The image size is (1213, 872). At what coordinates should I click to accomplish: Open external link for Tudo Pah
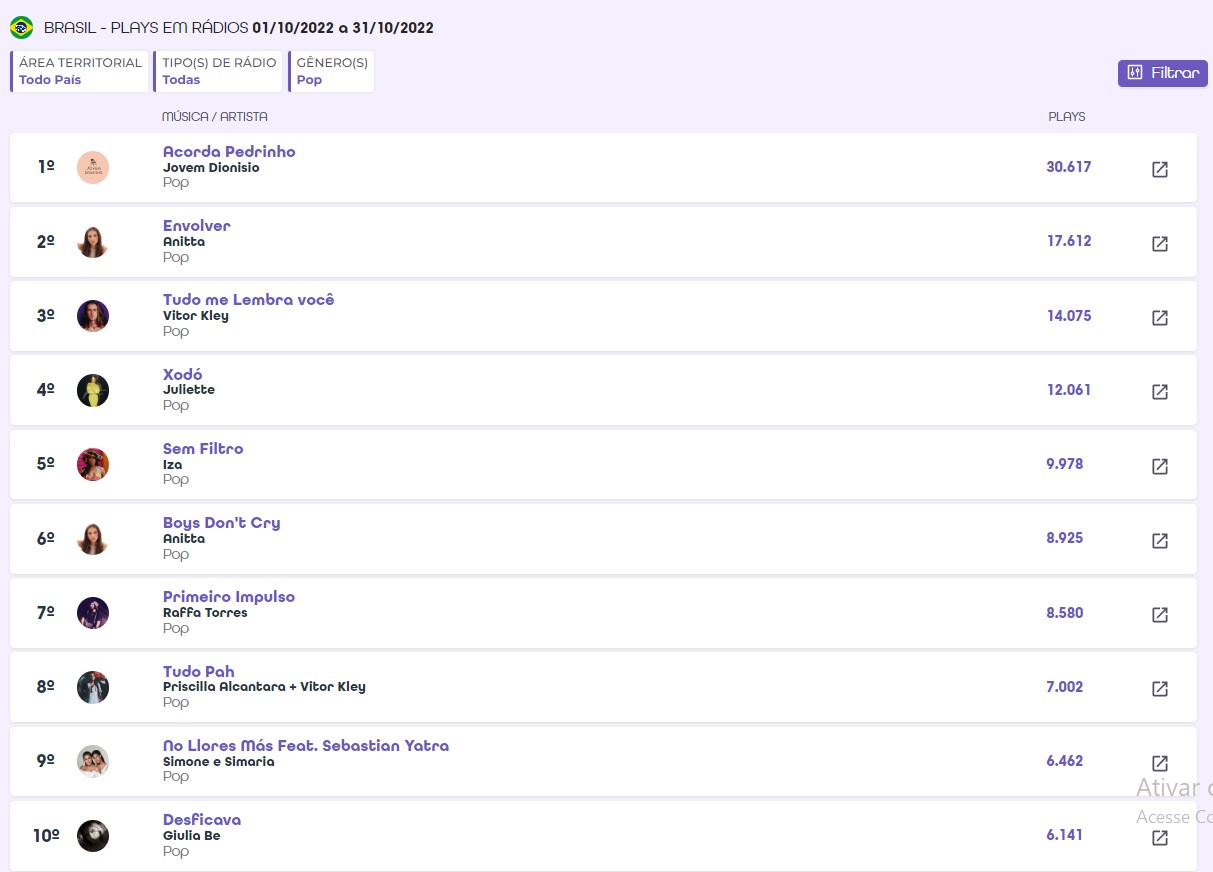(x=1160, y=689)
